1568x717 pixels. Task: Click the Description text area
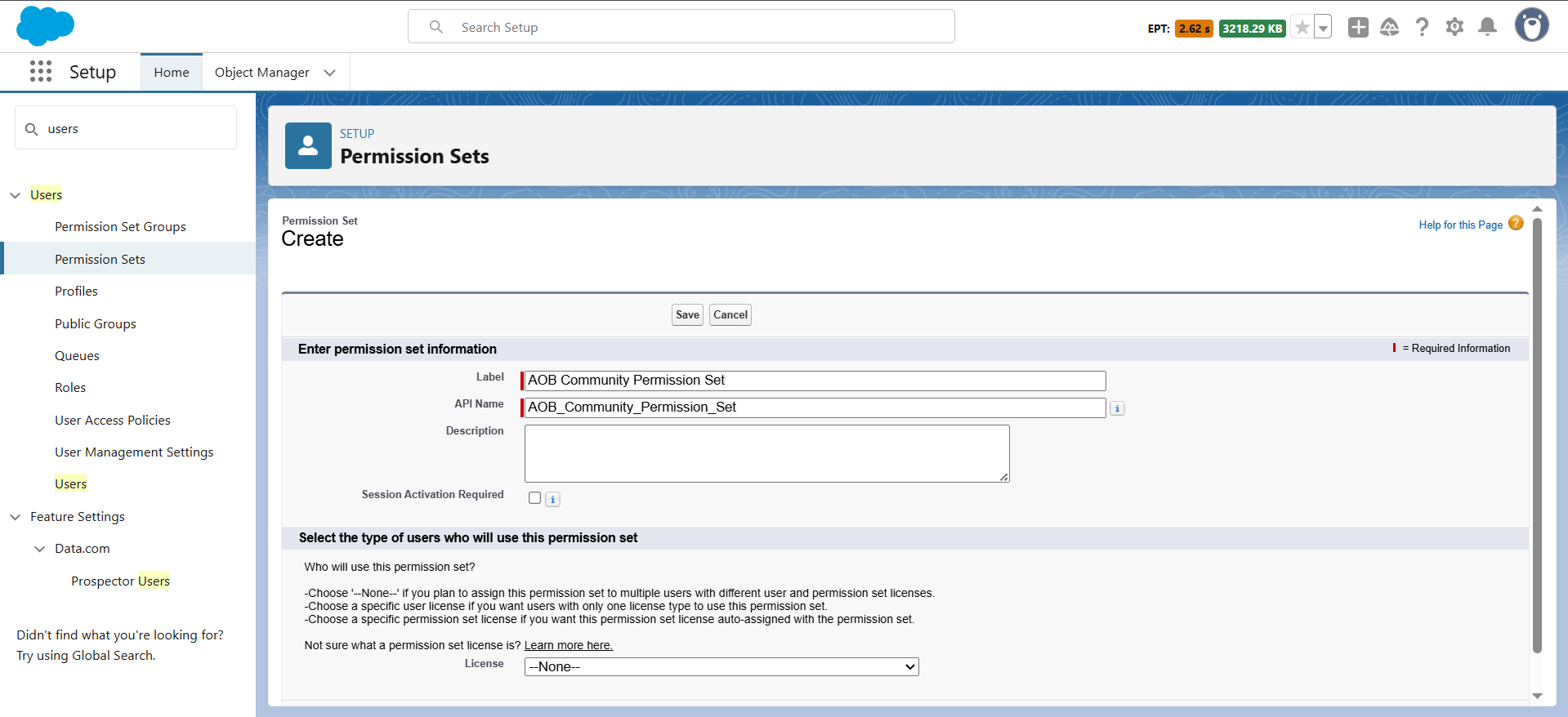click(x=767, y=453)
